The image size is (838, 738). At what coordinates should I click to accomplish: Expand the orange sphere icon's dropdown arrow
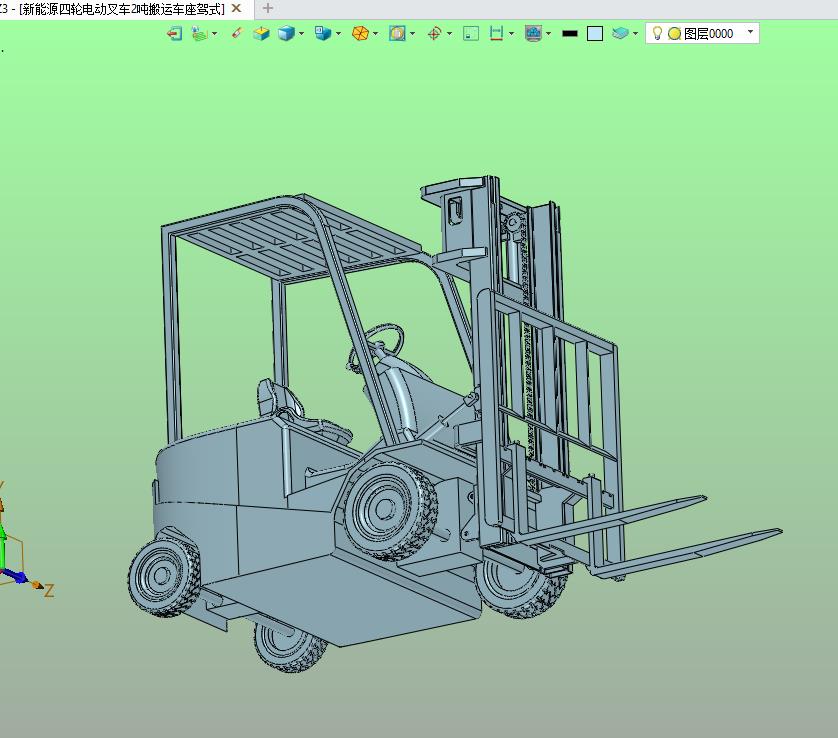pos(376,34)
